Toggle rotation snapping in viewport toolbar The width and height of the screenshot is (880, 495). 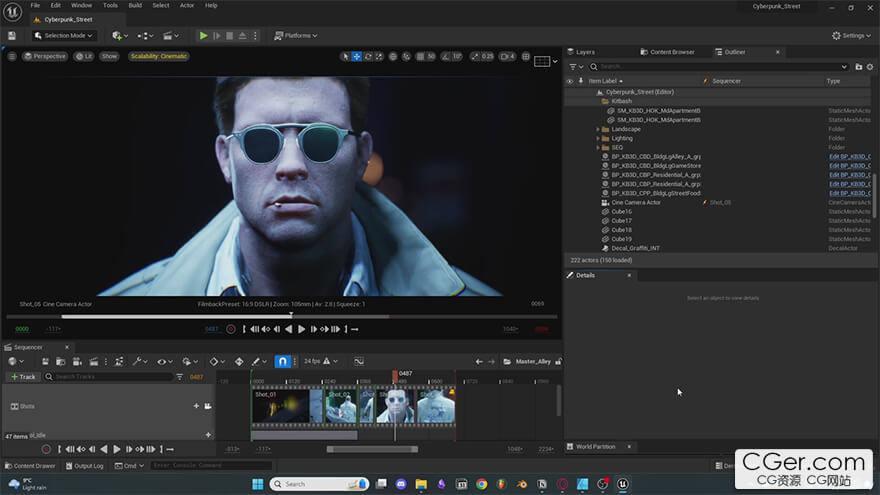[x=446, y=56]
